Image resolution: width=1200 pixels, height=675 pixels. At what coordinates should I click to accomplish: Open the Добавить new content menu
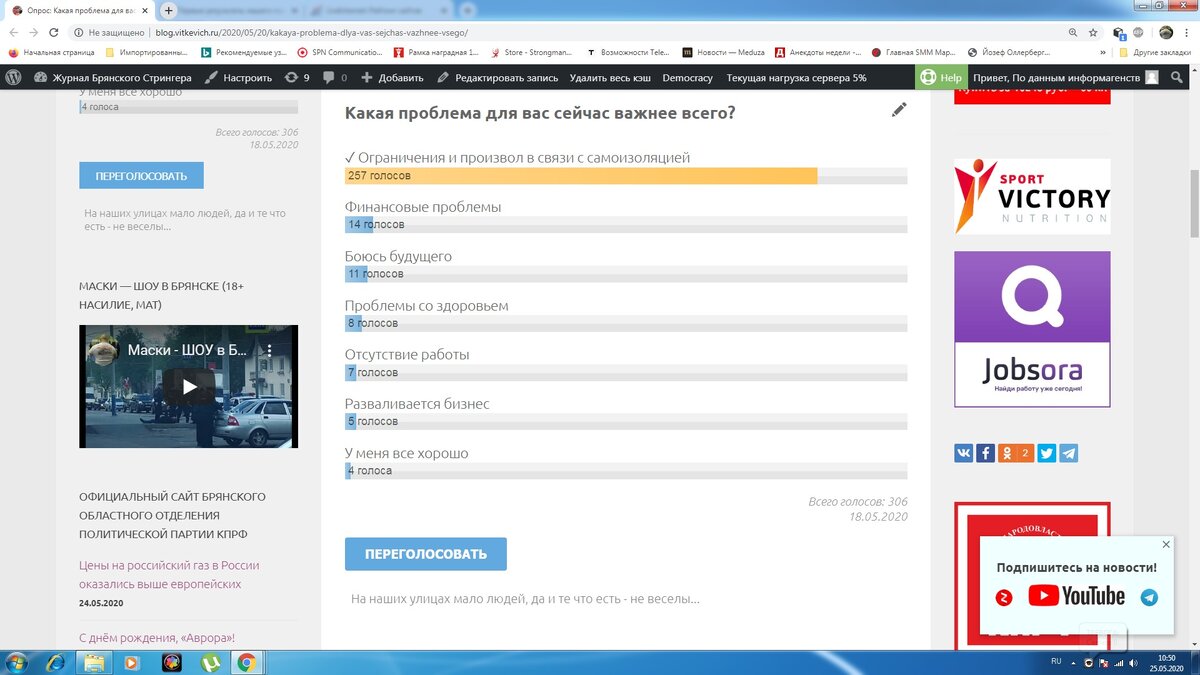[393, 77]
